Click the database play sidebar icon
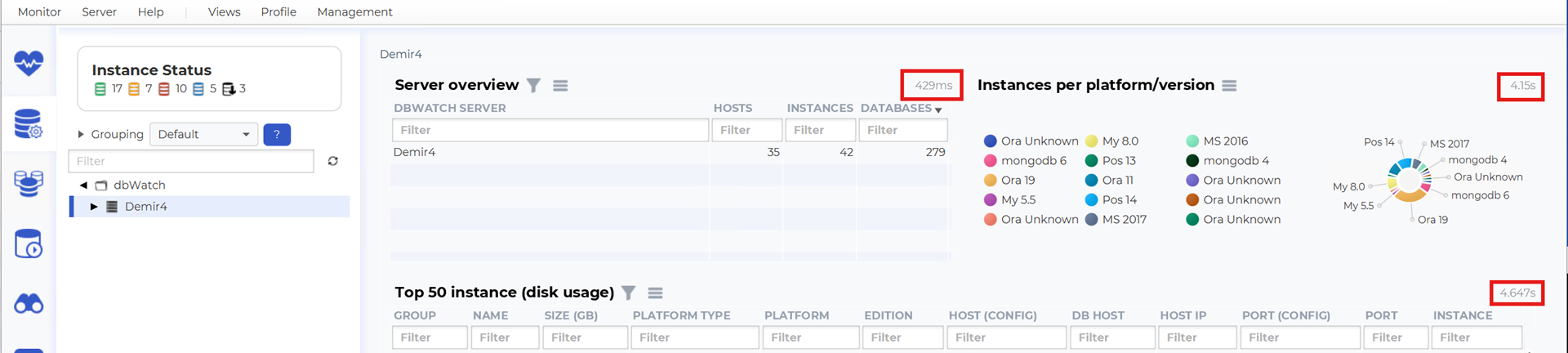Screen dimensions: 1568x353 click(29, 244)
